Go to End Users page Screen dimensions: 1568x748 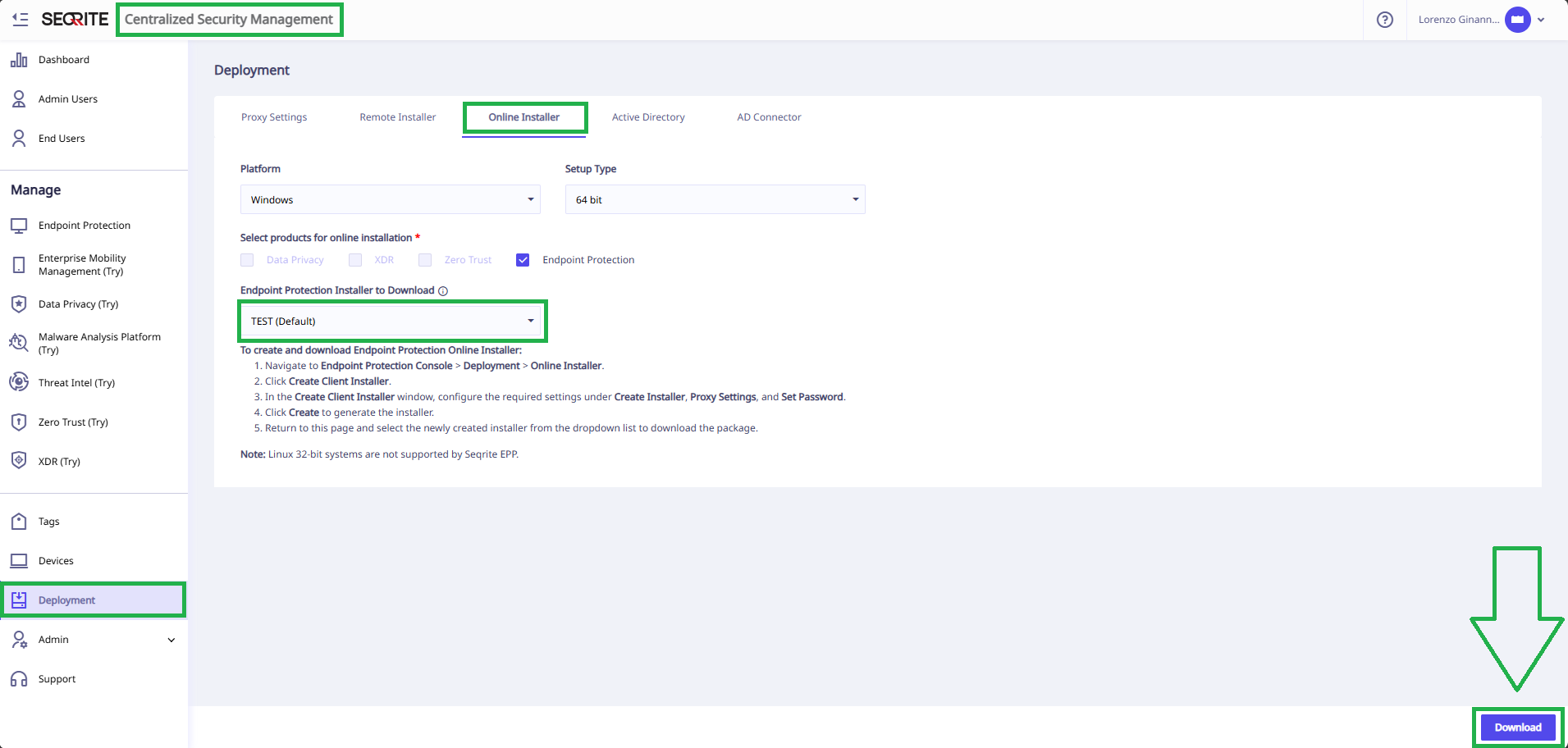[62, 139]
